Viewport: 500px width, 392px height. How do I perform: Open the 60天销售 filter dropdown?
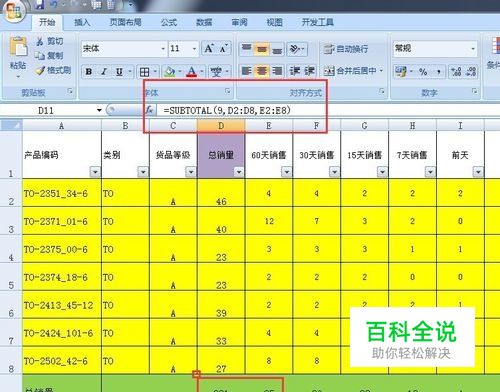coord(287,172)
